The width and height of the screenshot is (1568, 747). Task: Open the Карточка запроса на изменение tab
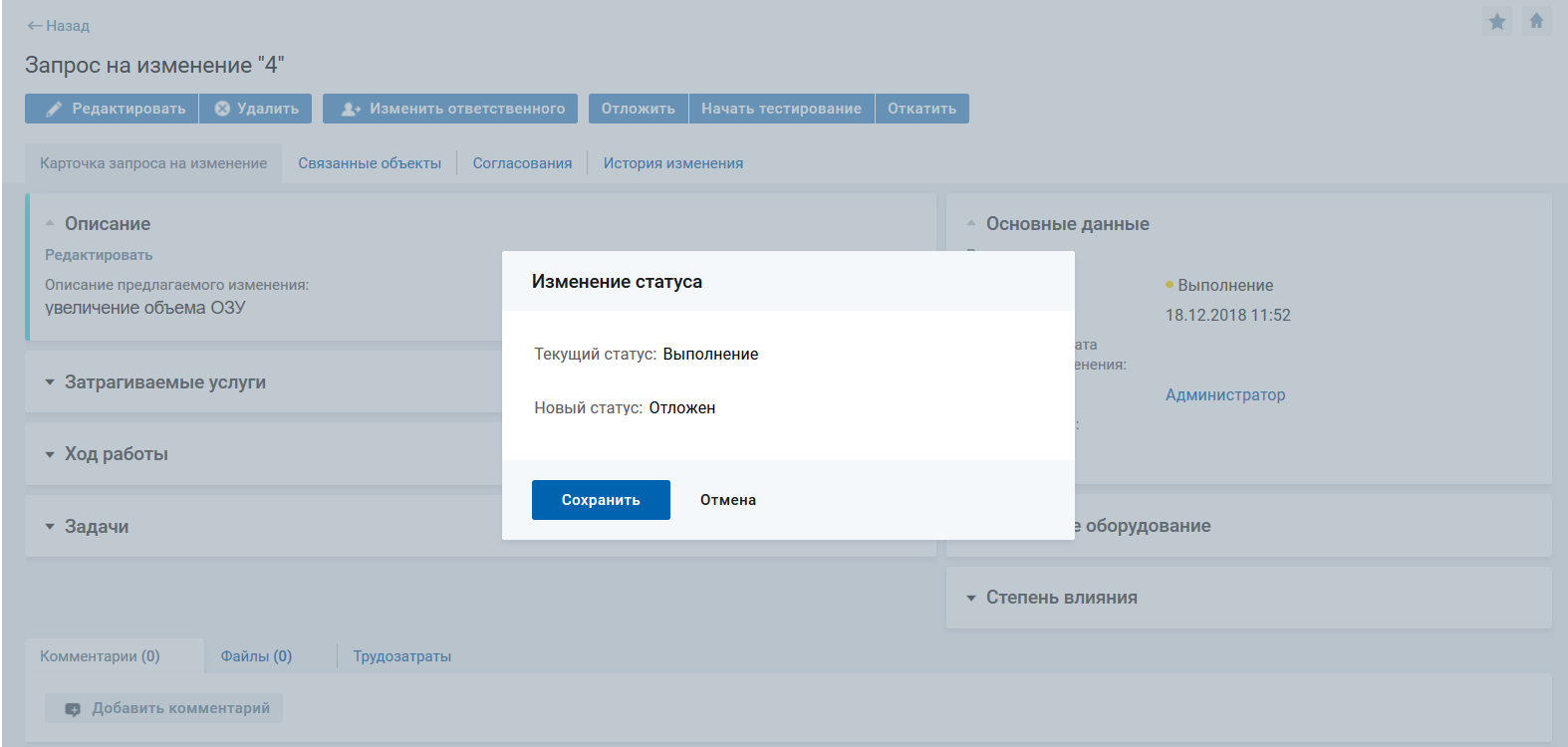[x=153, y=163]
